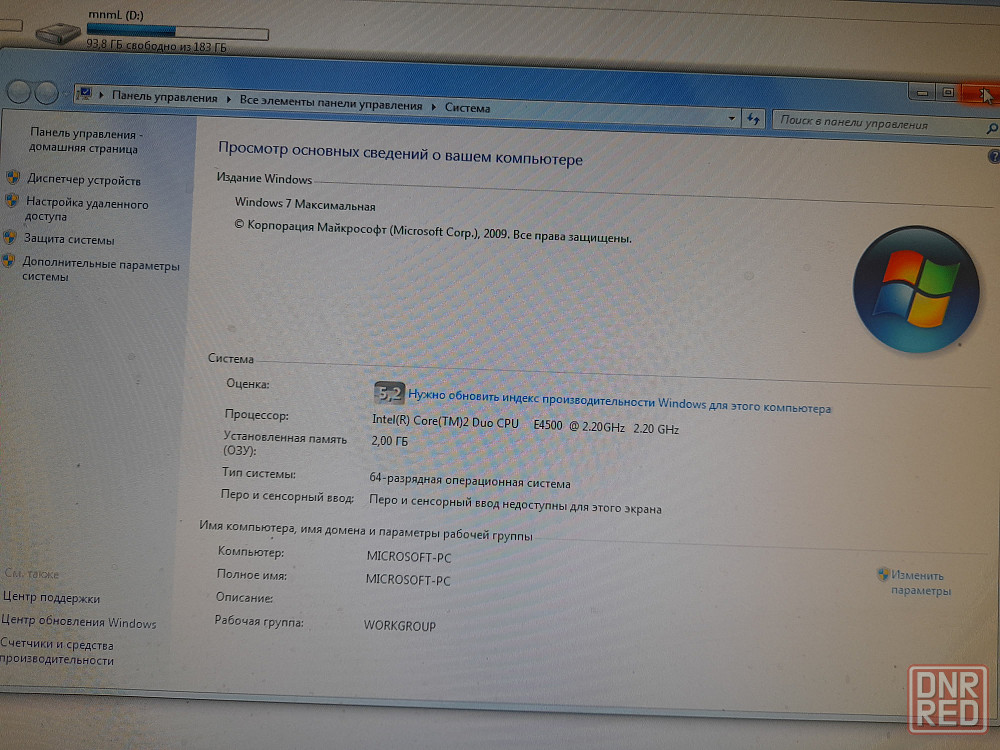
Task: Expand the arrow after Все элементы панели управления
Action: click(434, 107)
